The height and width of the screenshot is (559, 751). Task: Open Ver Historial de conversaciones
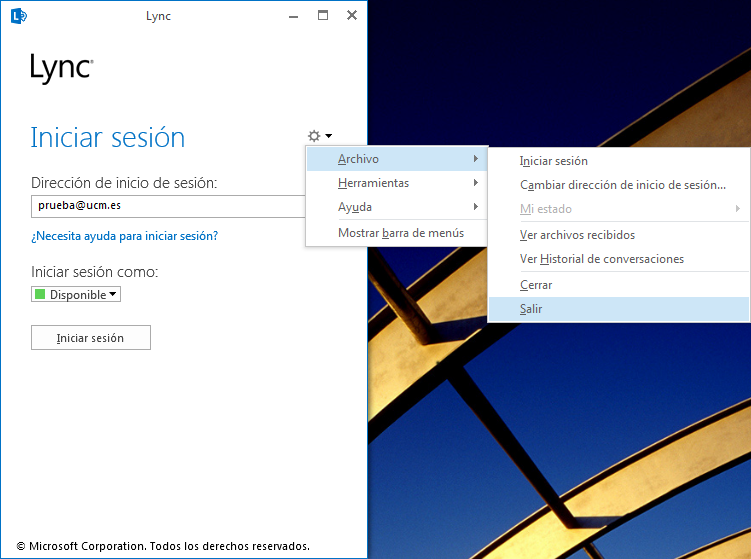click(x=619, y=259)
